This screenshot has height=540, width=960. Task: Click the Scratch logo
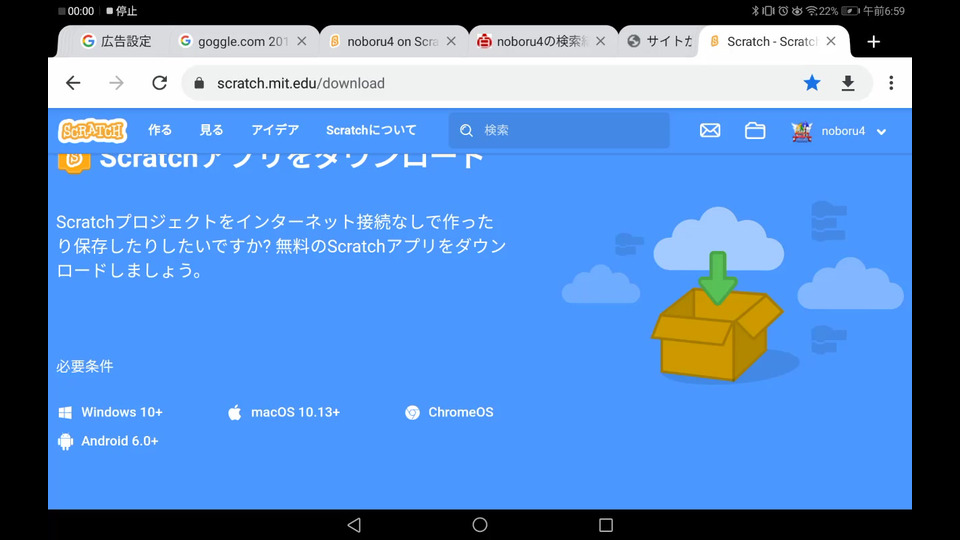[92, 130]
